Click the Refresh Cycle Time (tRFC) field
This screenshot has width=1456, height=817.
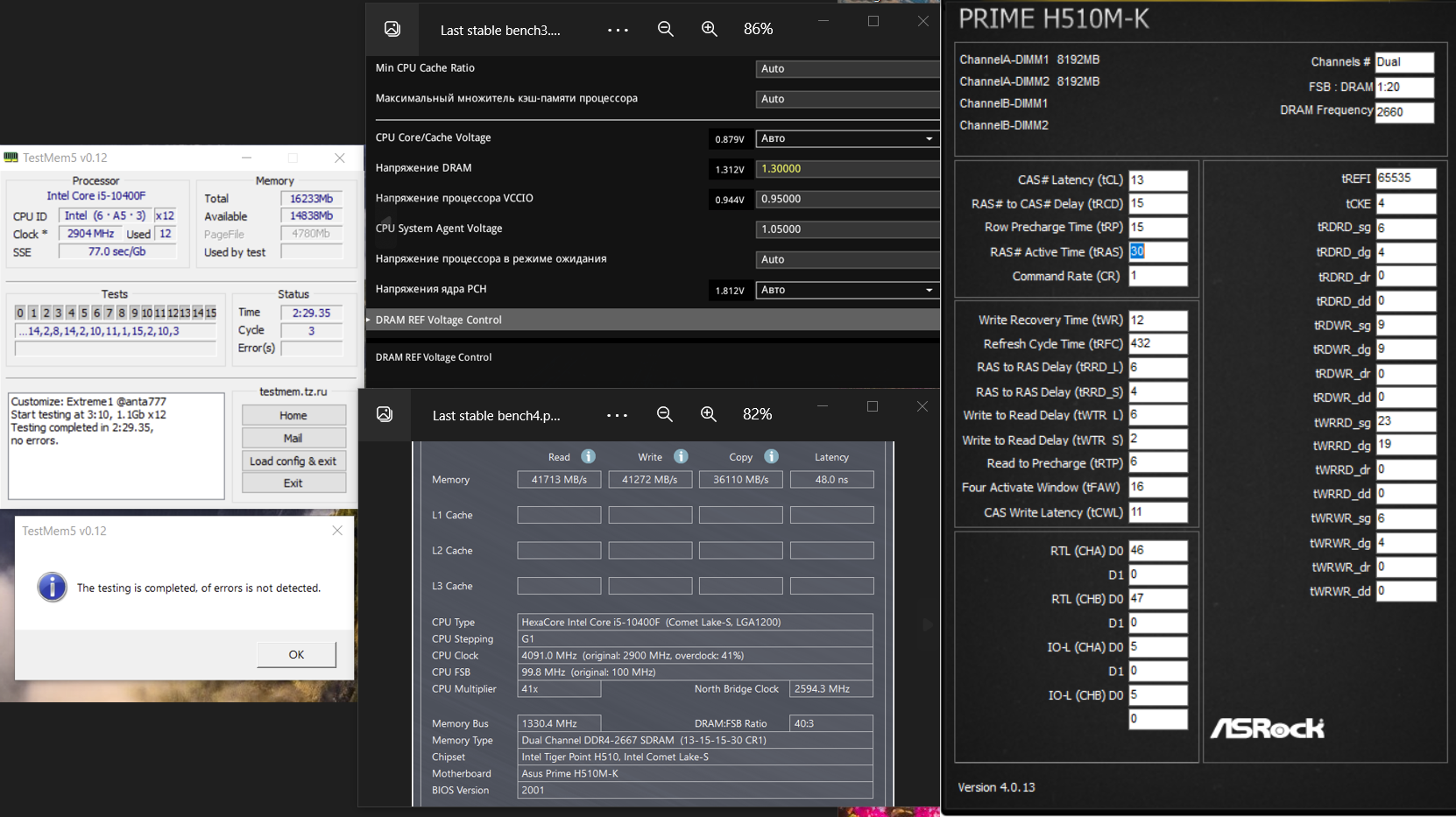tap(1158, 343)
